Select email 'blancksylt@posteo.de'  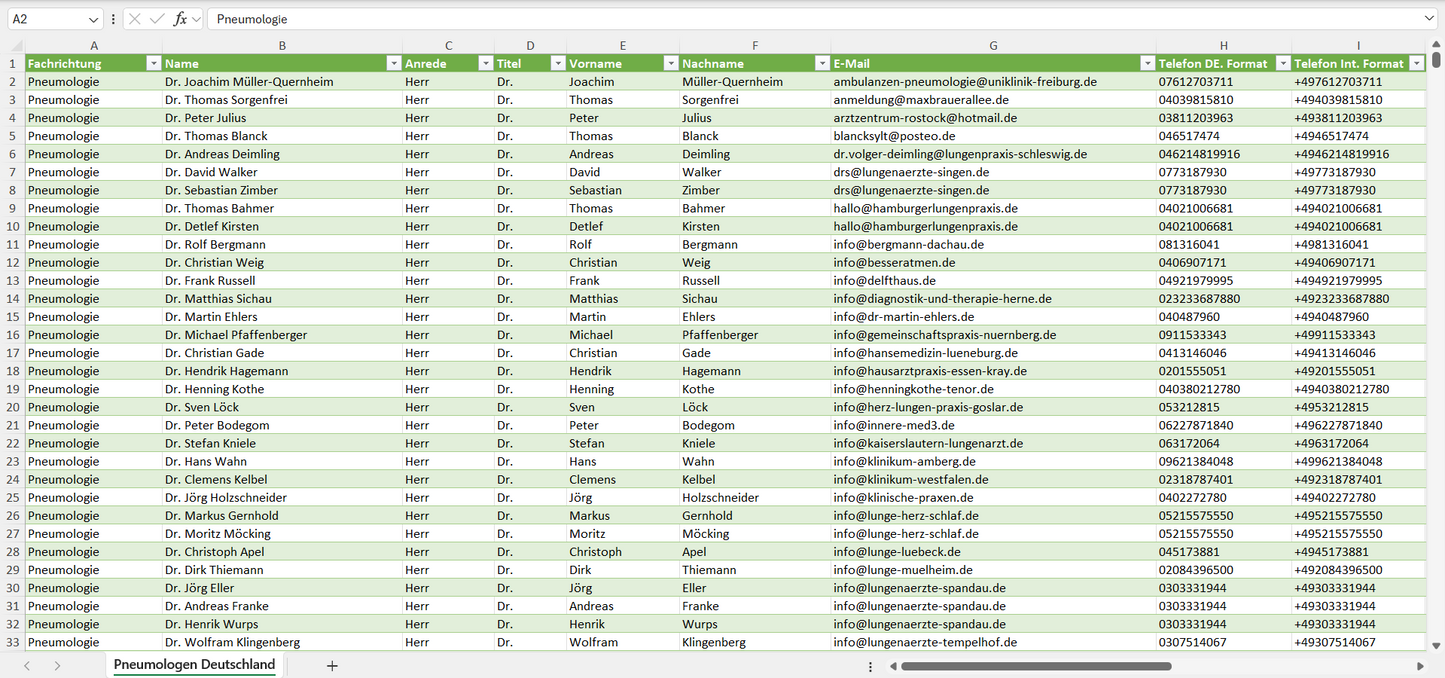click(x=993, y=136)
